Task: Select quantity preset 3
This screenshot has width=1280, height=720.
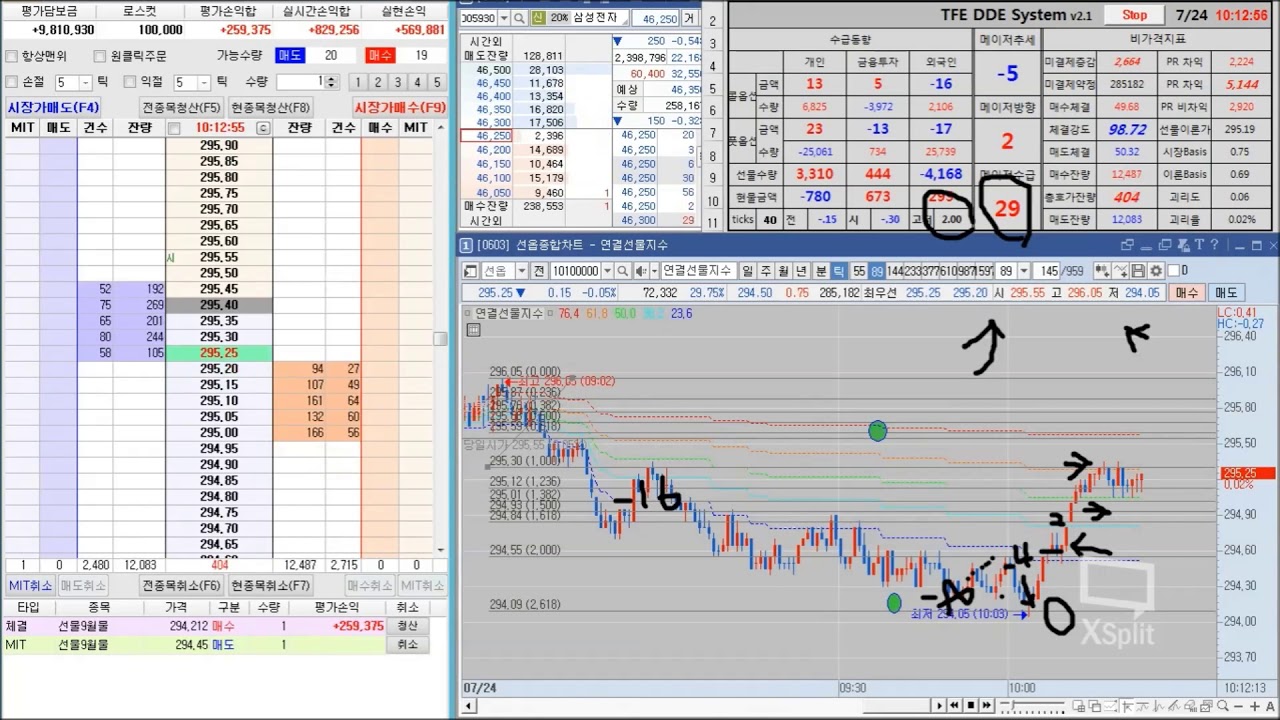Action: pyautogui.click(x=397, y=82)
